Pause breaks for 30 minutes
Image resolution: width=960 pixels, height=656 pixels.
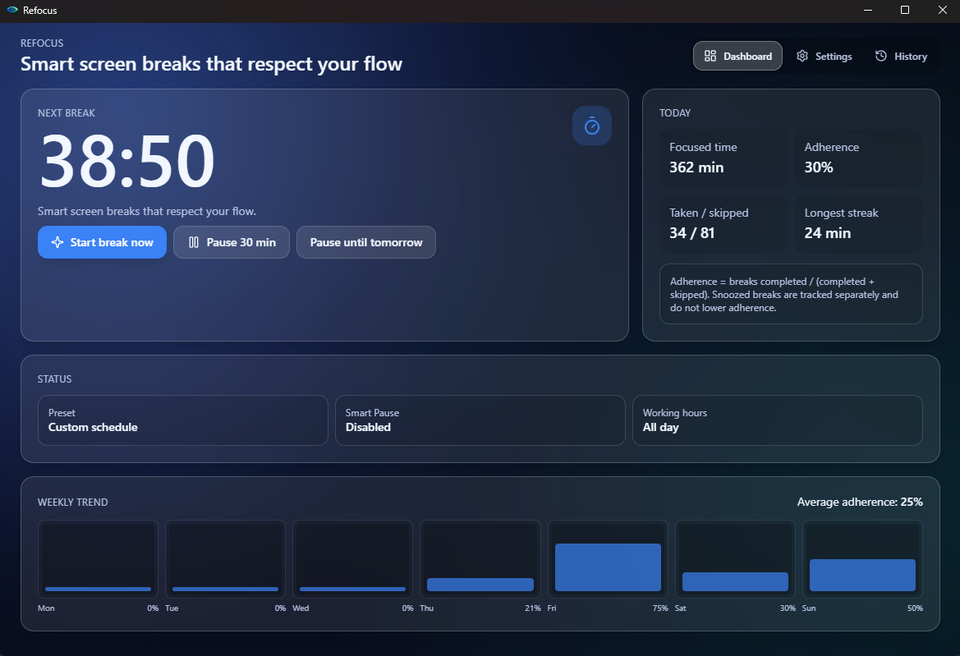pos(231,242)
